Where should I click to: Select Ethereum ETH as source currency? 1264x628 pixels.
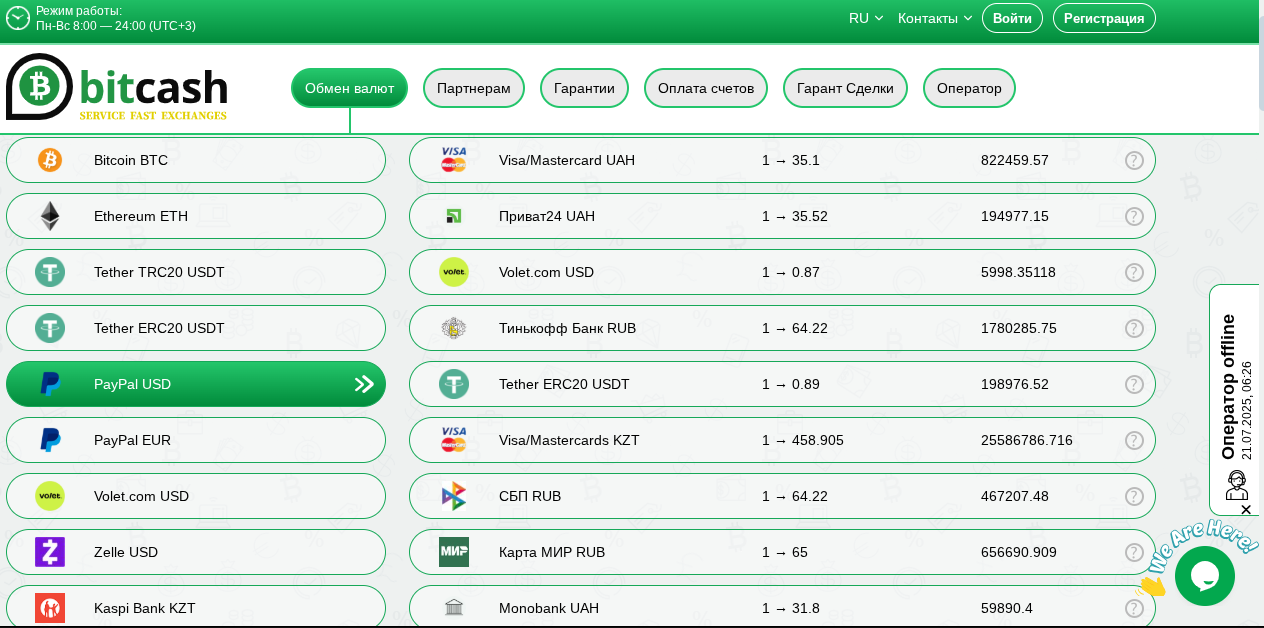click(x=196, y=216)
